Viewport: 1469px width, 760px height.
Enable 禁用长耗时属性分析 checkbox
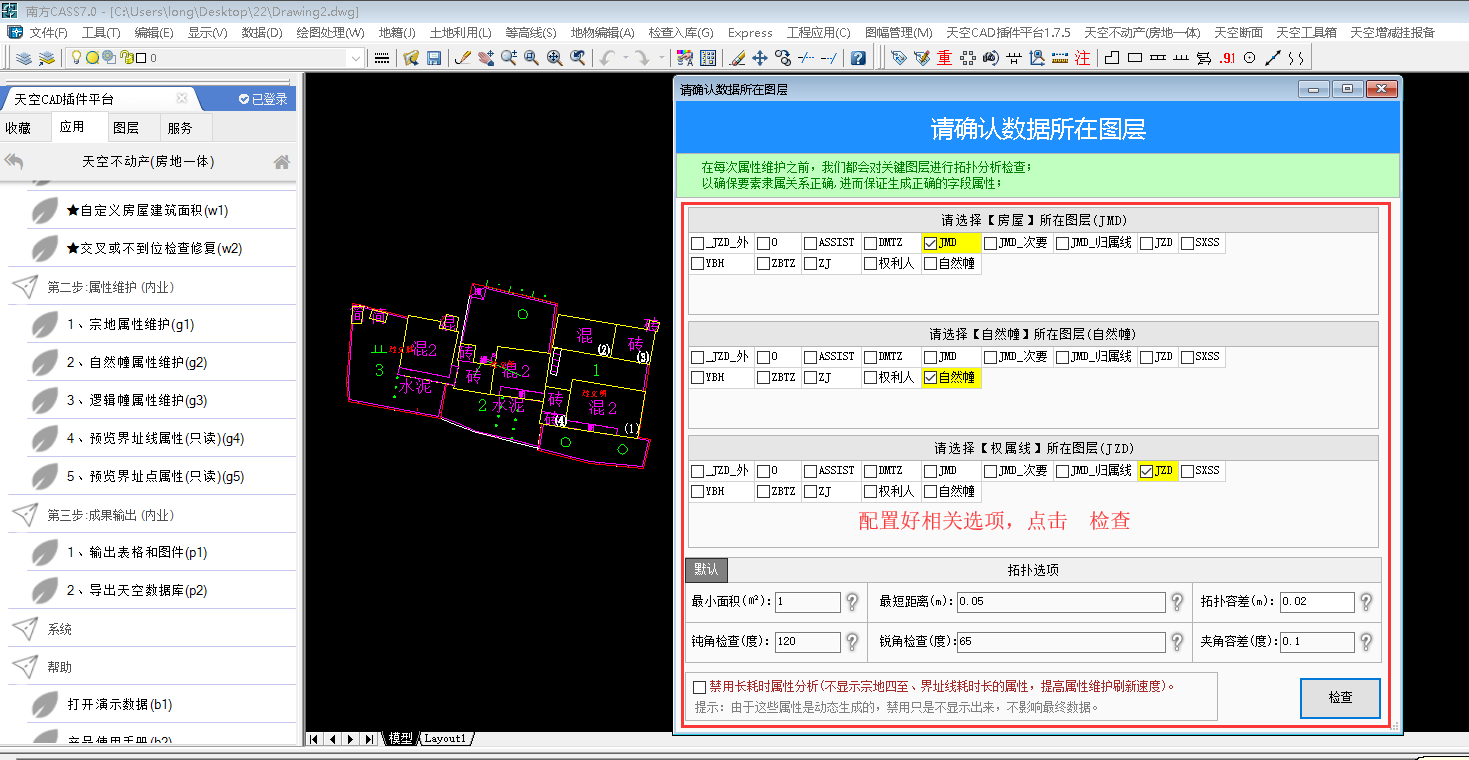tap(699, 687)
